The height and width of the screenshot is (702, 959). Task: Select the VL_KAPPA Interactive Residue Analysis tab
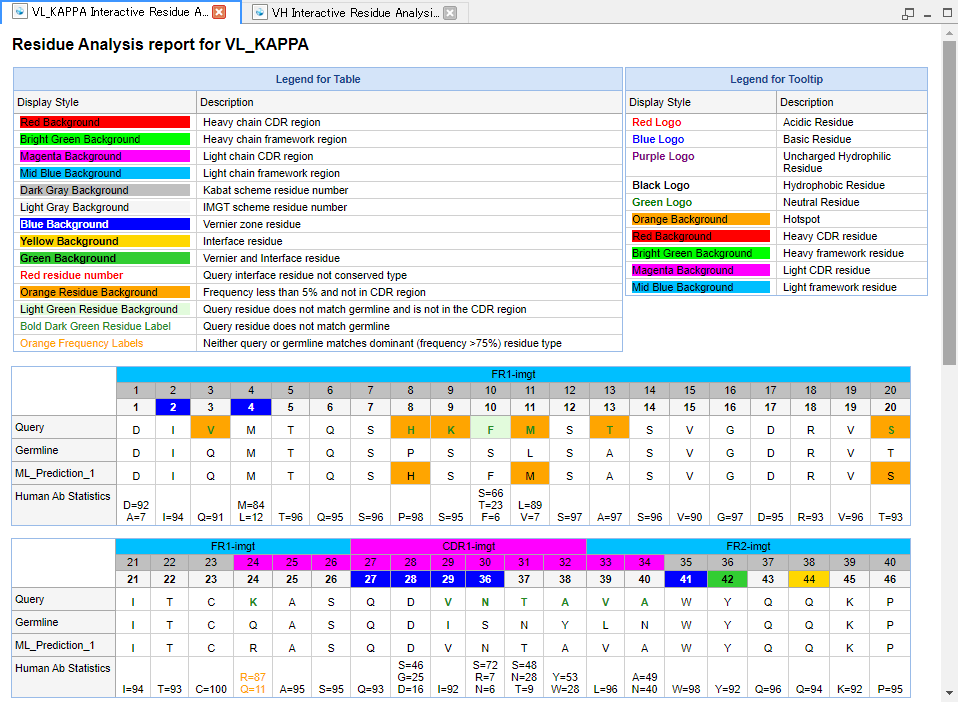coord(118,13)
